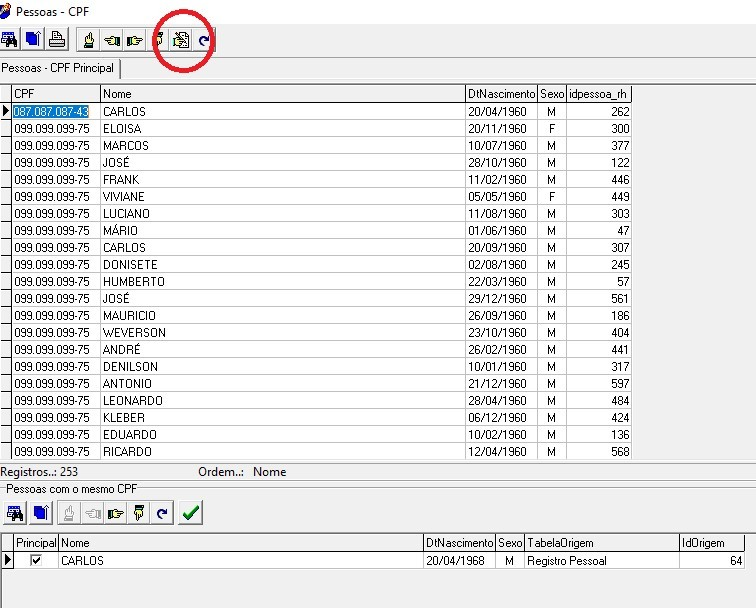Go to first record using top toolbar
The height and width of the screenshot is (608, 756).
88,41
